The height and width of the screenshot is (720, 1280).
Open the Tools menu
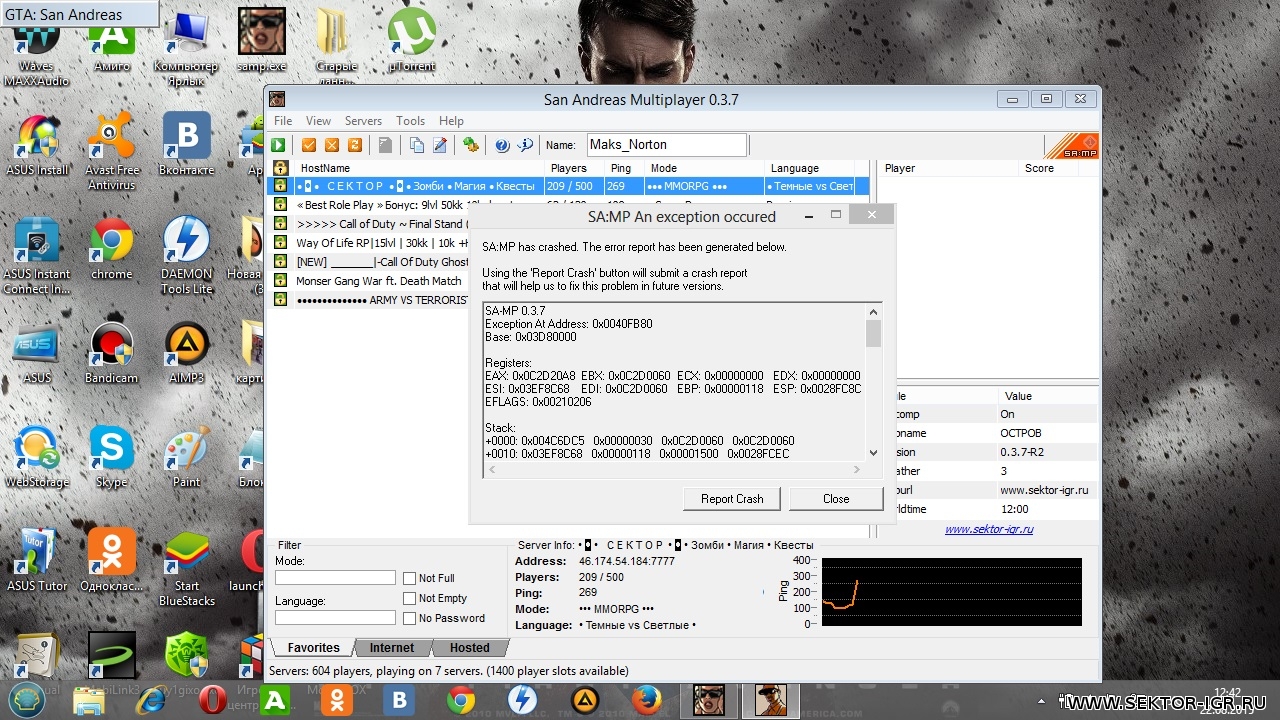[x=410, y=120]
